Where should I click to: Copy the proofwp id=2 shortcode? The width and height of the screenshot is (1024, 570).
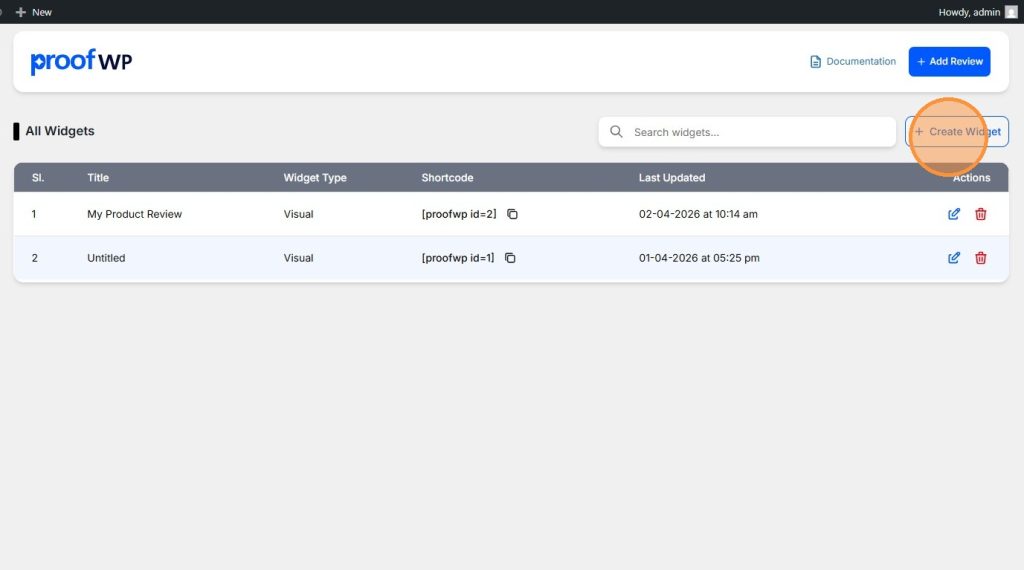tap(512, 214)
